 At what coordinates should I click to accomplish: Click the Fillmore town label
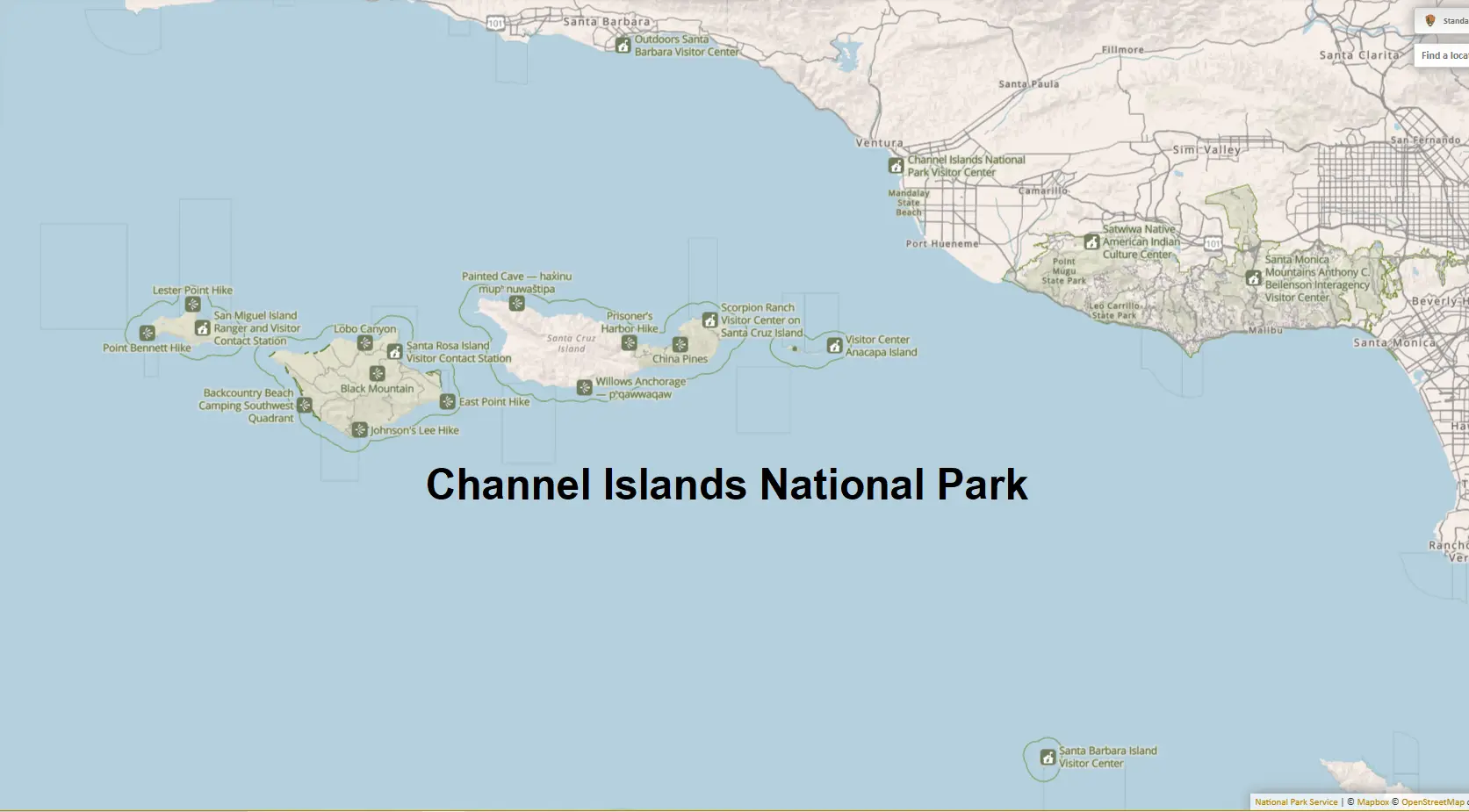pos(1123,50)
